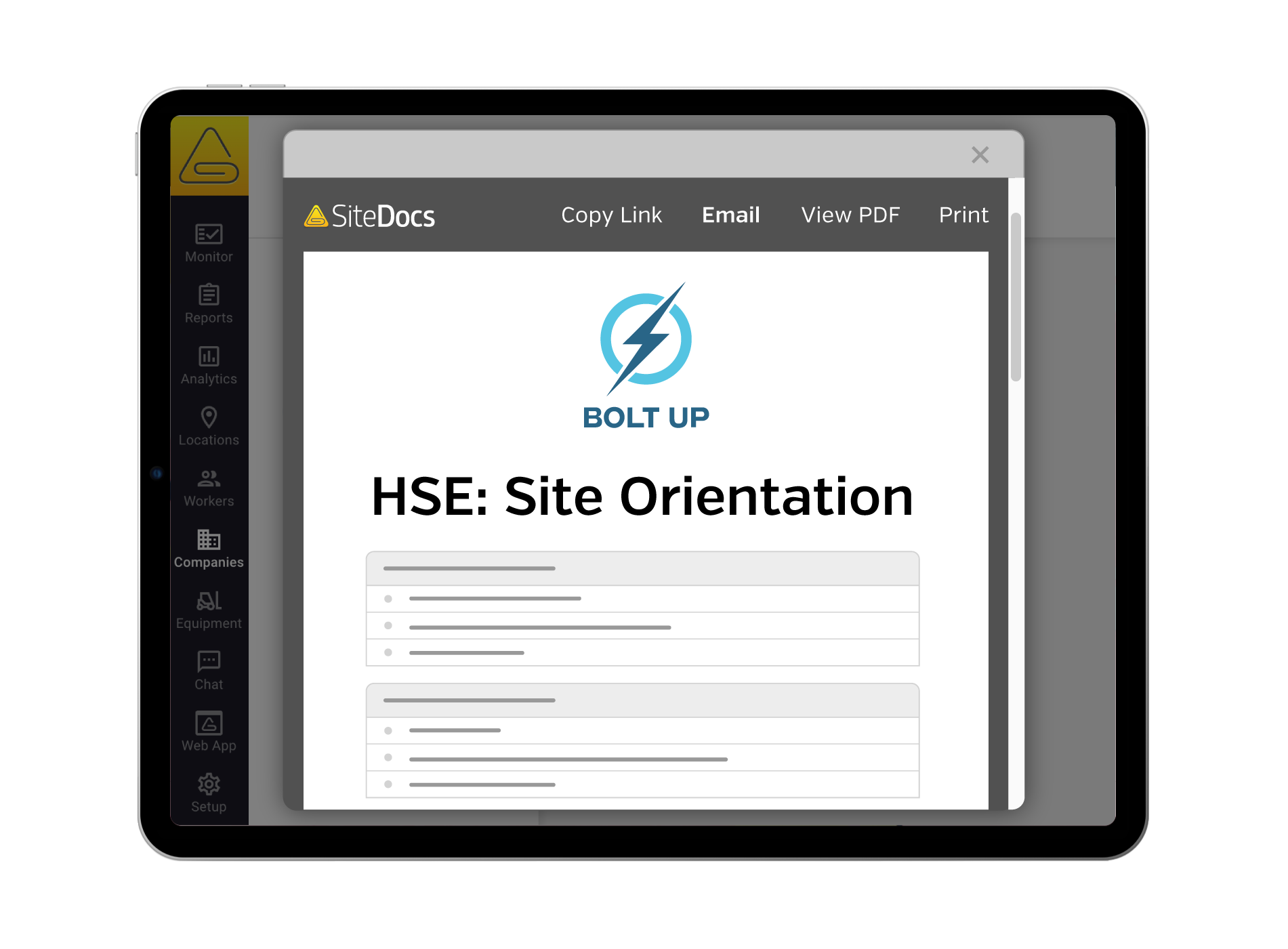Open the Setup gear icon
The width and height of the screenshot is (1288, 949).
tap(209, 784)
